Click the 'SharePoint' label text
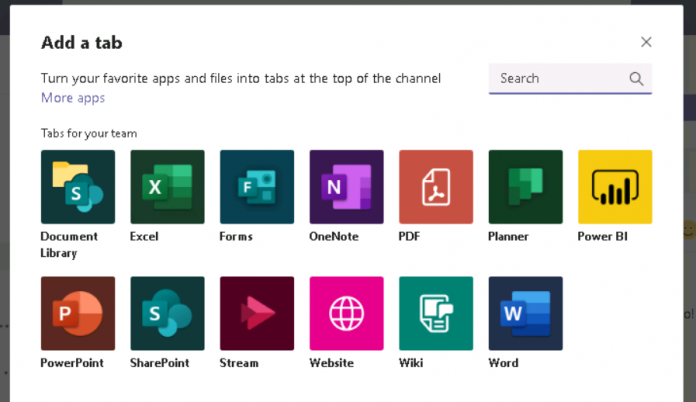This screenshot has height=402, width=696. click(x=159, y=363)
